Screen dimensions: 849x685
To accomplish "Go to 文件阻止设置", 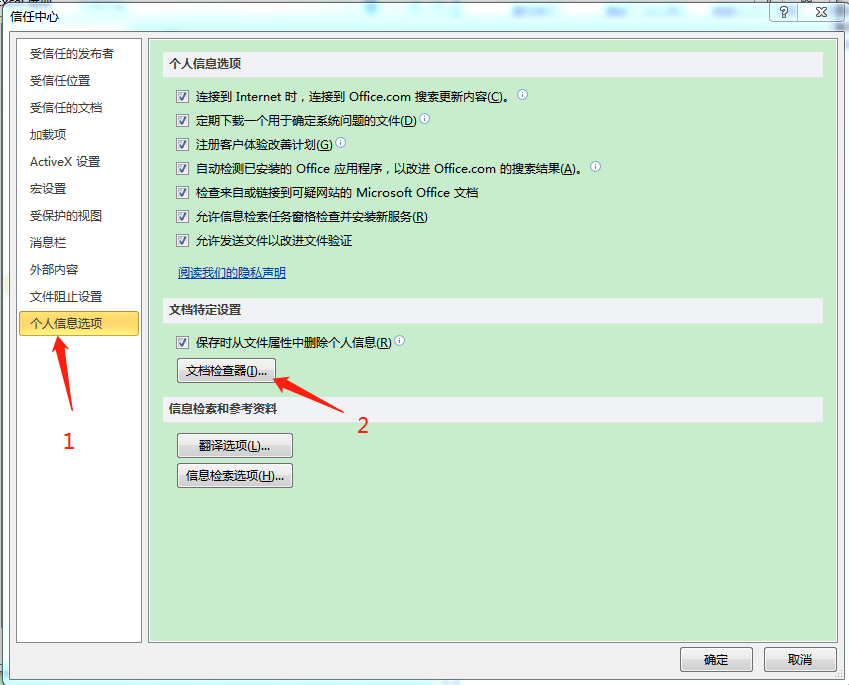I will tap(66, 297).
